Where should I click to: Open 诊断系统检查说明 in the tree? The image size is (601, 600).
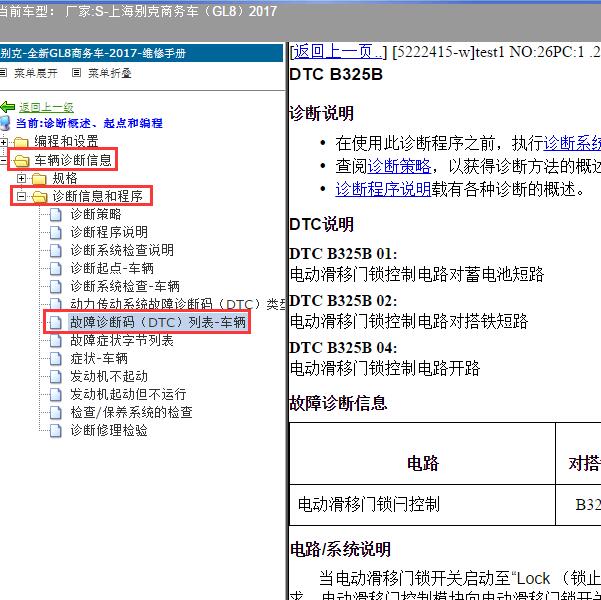(x=122, y=250)
